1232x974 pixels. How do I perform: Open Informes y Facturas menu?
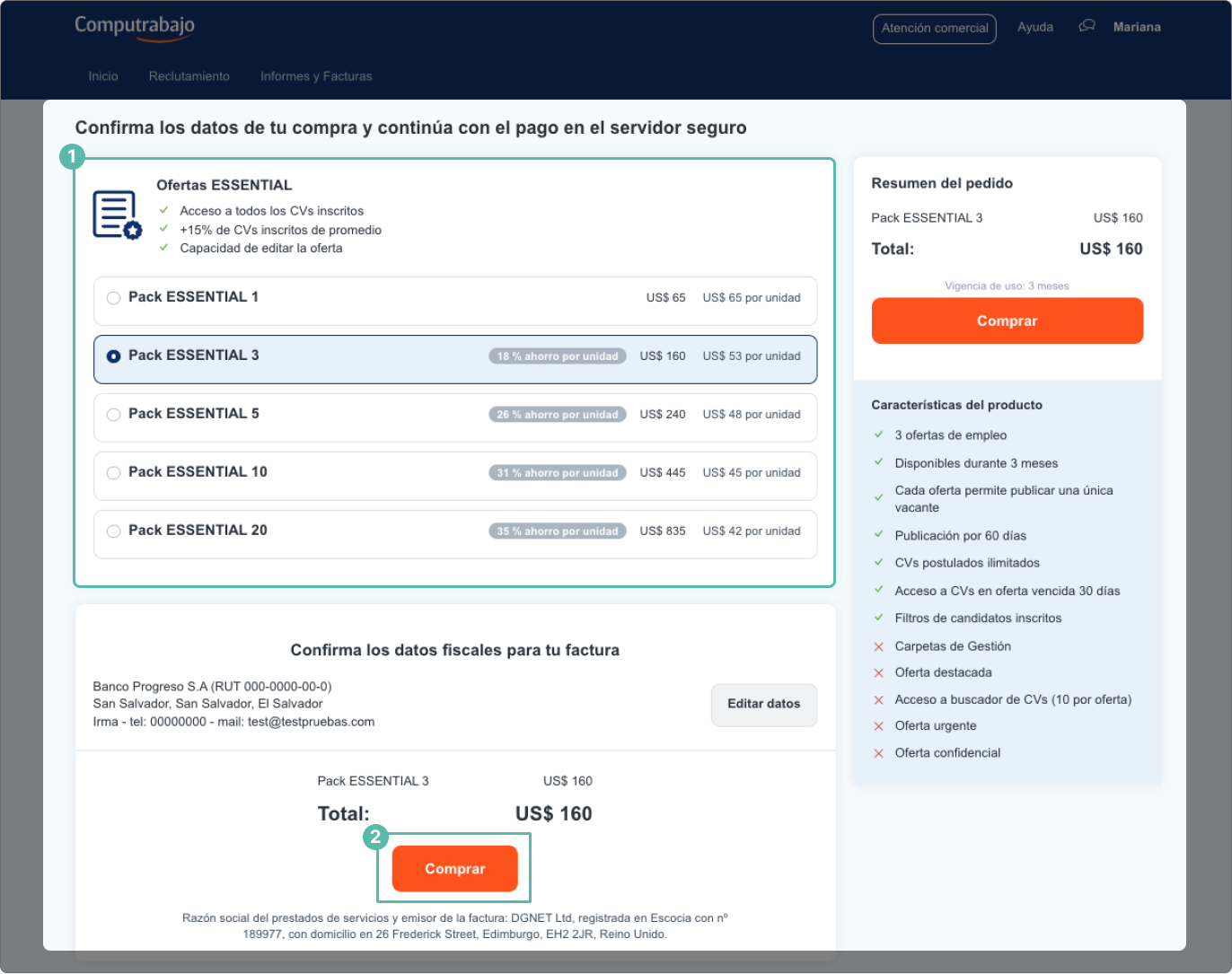pos(316,76)
